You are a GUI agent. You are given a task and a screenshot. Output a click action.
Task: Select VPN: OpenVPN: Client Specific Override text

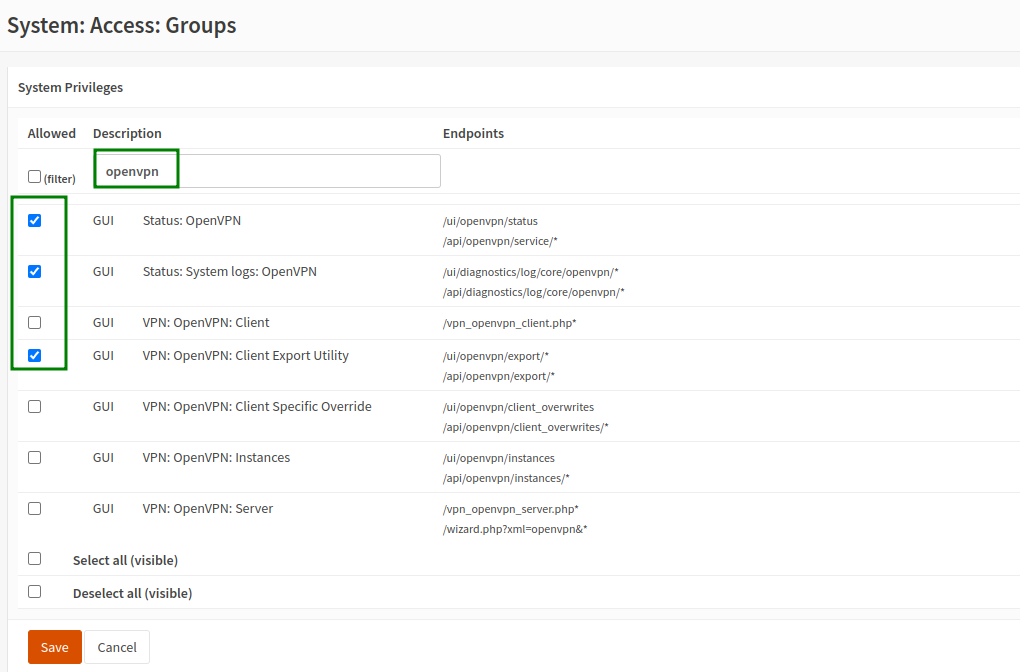click(x=257, y=407)
